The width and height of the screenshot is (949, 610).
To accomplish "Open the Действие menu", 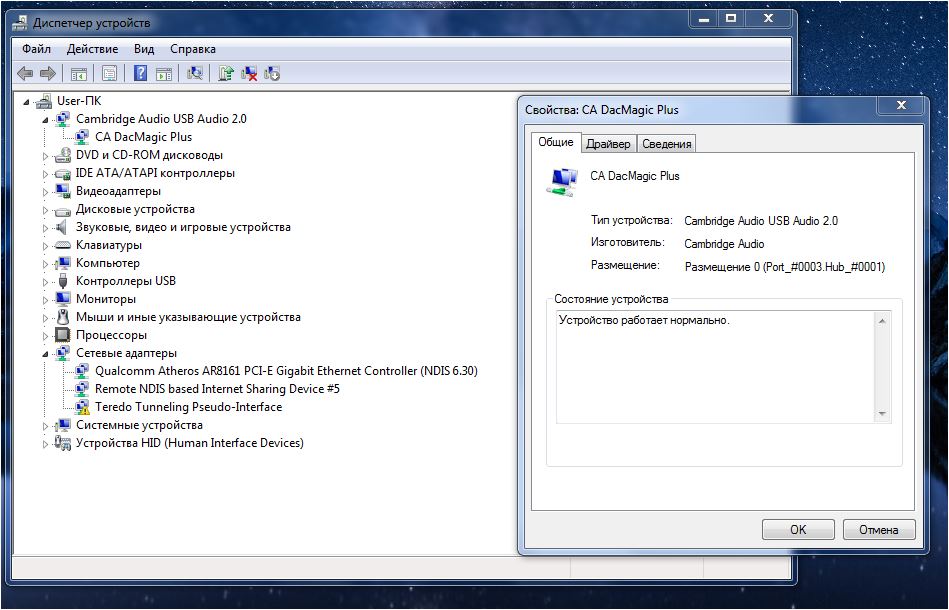I will coord(92,48).
